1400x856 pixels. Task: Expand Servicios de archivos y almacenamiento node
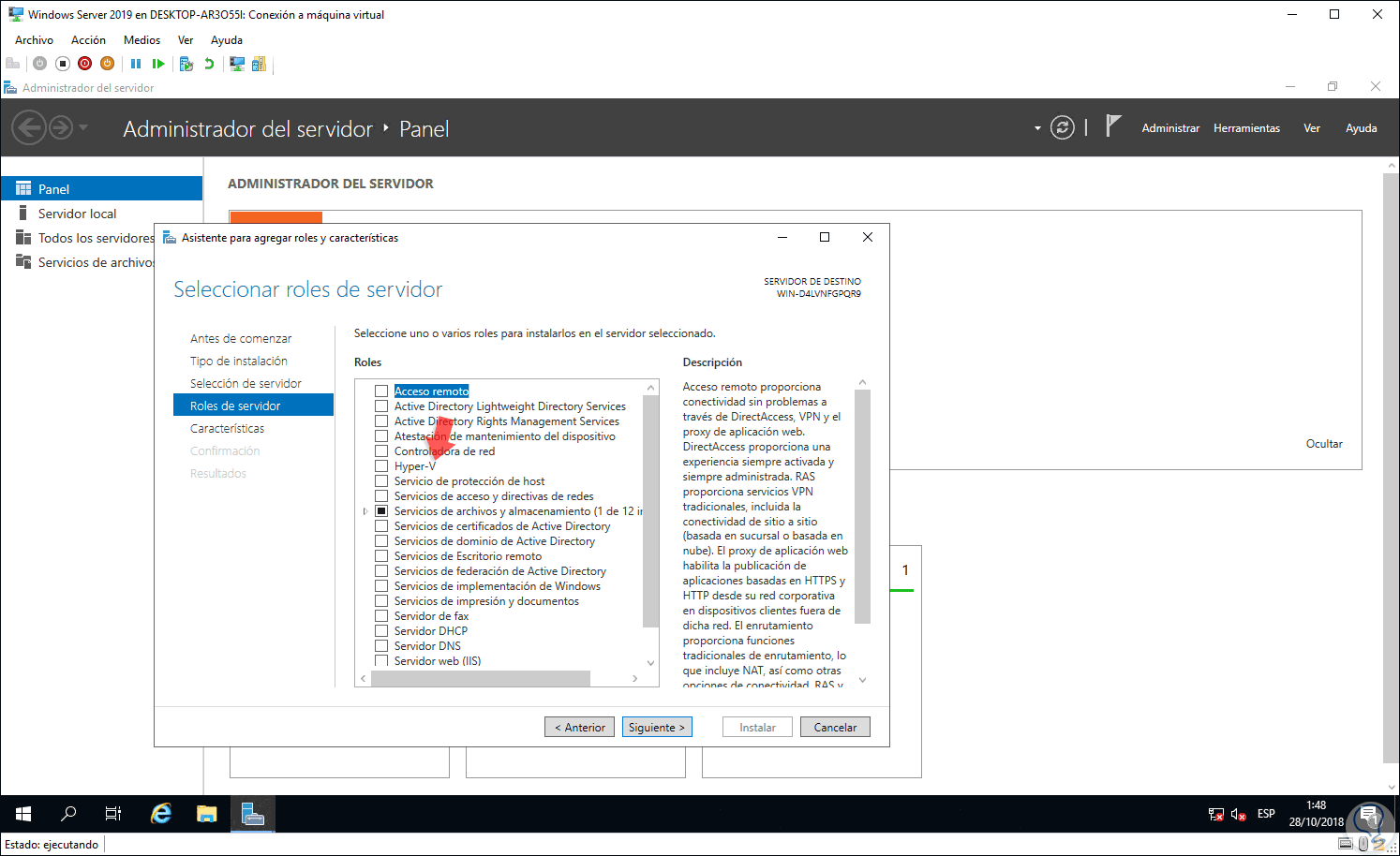click(x=365, y=511)
